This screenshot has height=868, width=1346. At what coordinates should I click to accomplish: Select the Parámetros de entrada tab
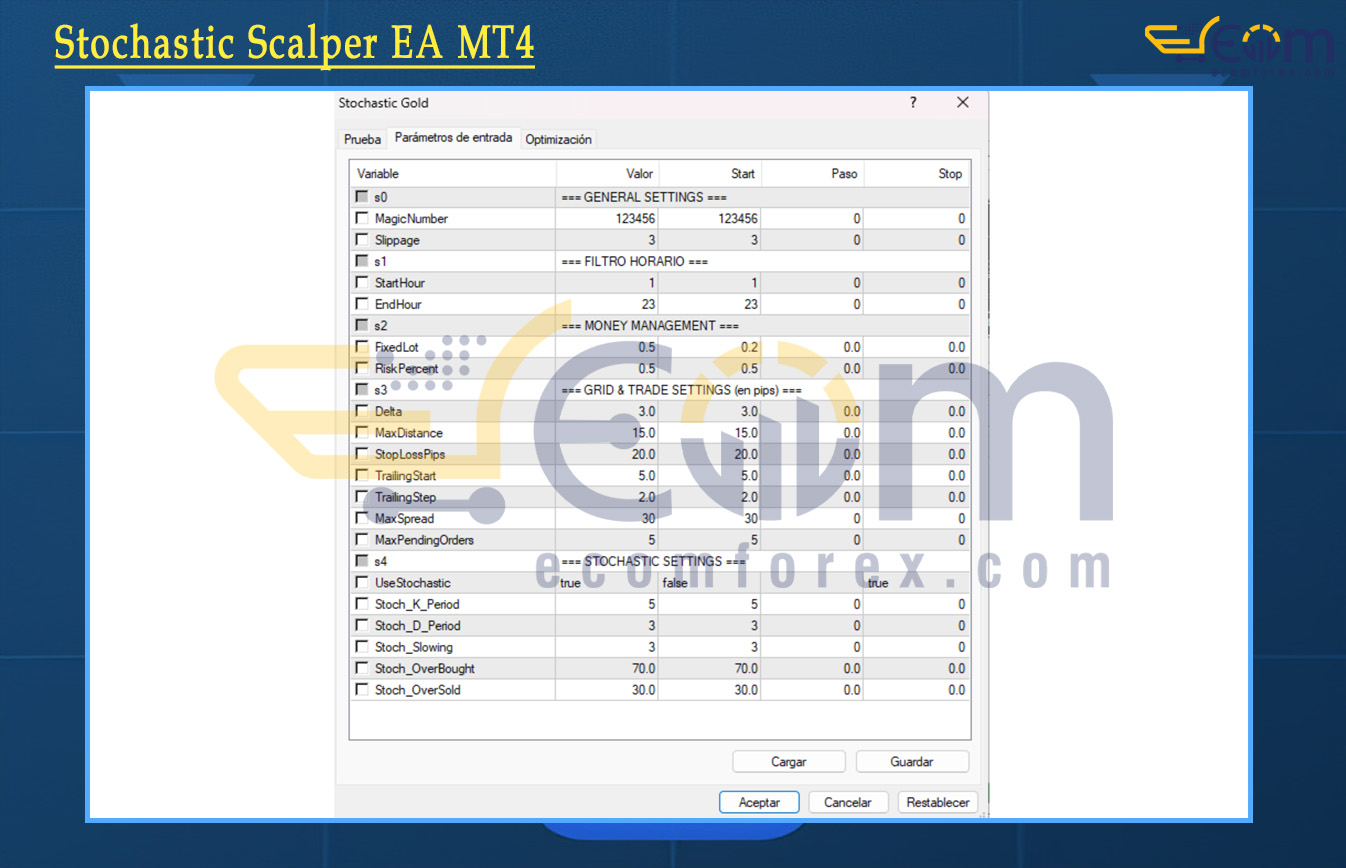[453, 138]
